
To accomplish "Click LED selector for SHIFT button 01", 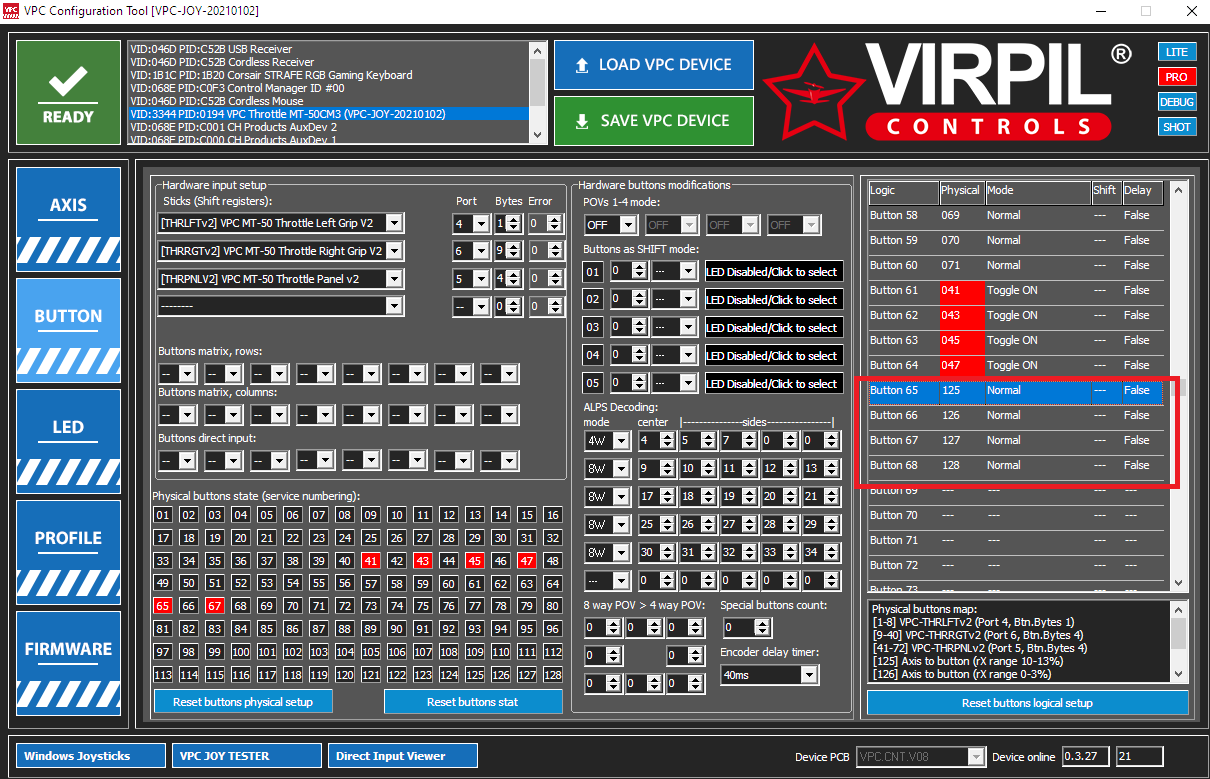I will pos(773,271).
